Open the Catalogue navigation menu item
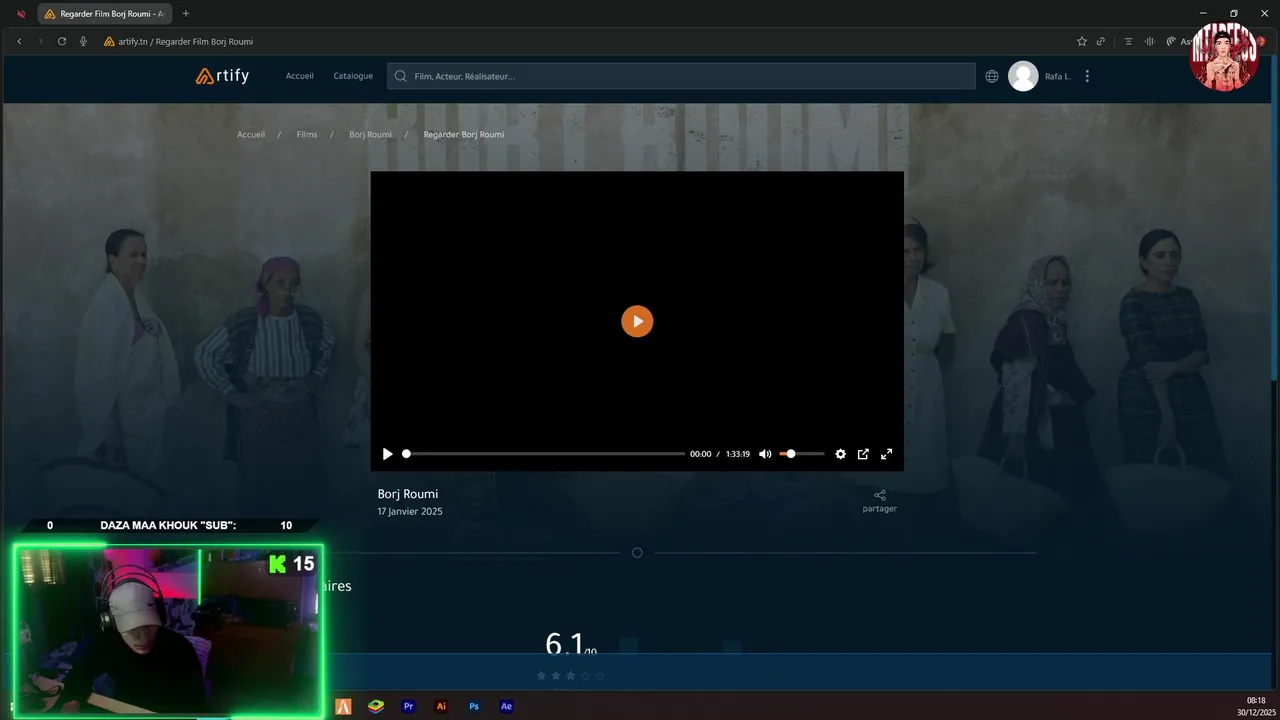 point(353,76)
